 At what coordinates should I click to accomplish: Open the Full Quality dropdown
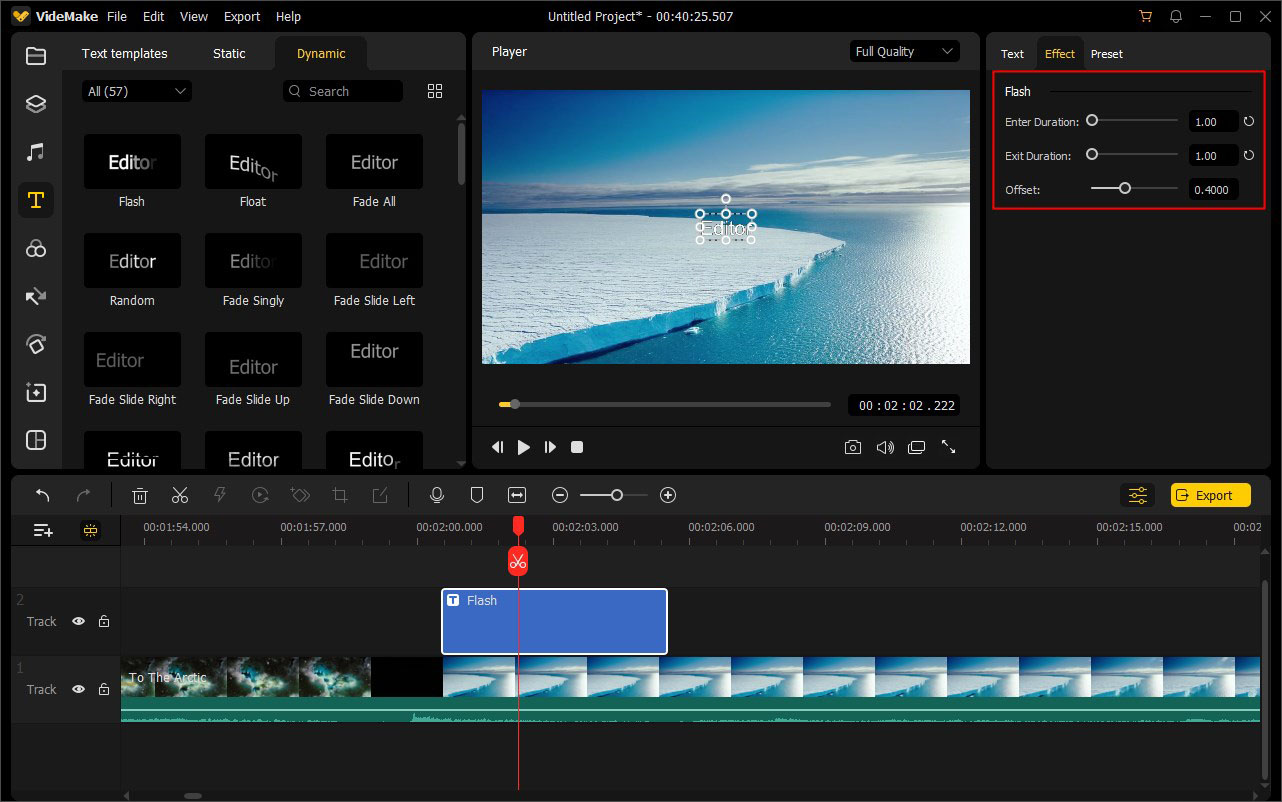[x=904, y=52]
